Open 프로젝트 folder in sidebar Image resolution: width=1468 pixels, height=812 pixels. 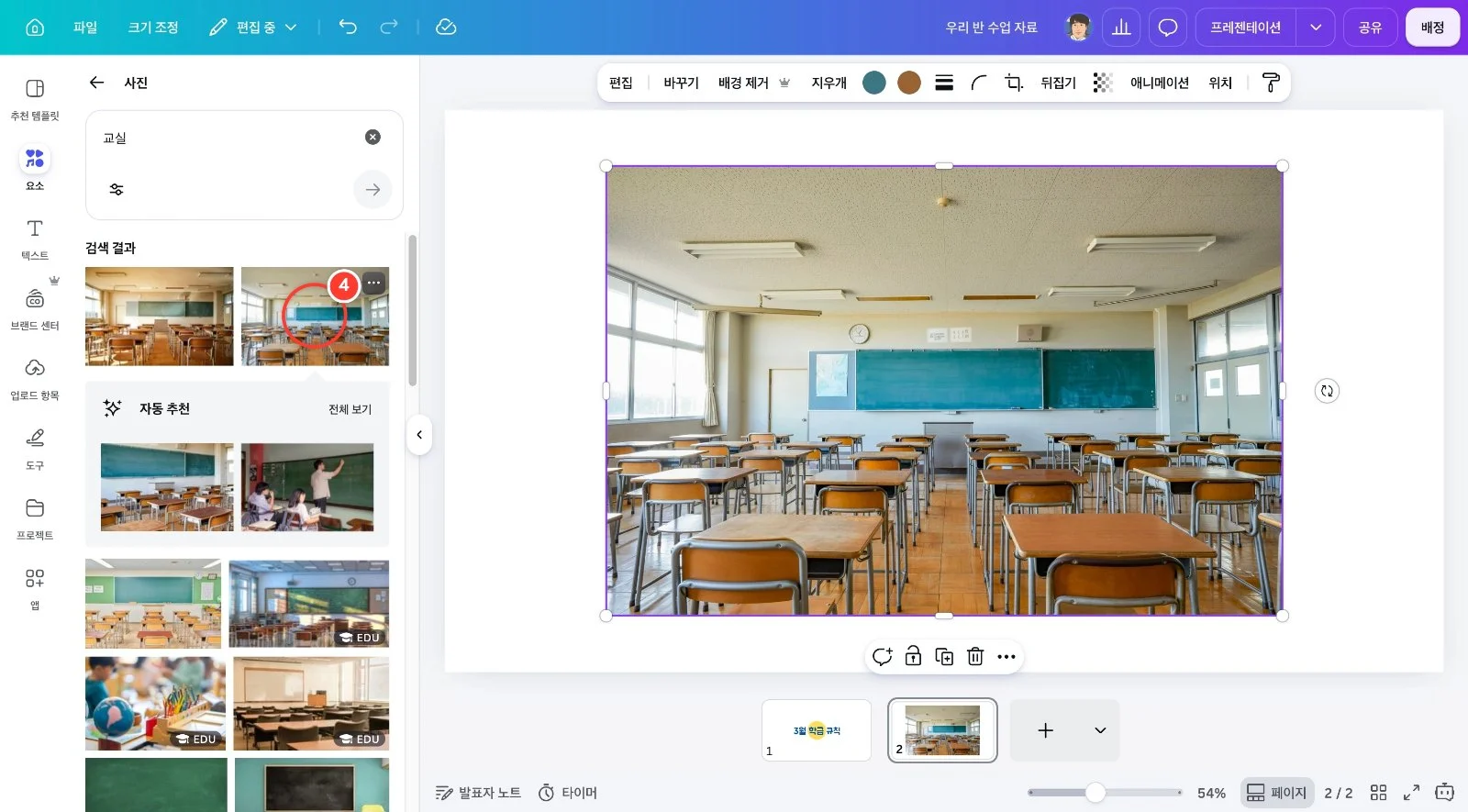35,518
